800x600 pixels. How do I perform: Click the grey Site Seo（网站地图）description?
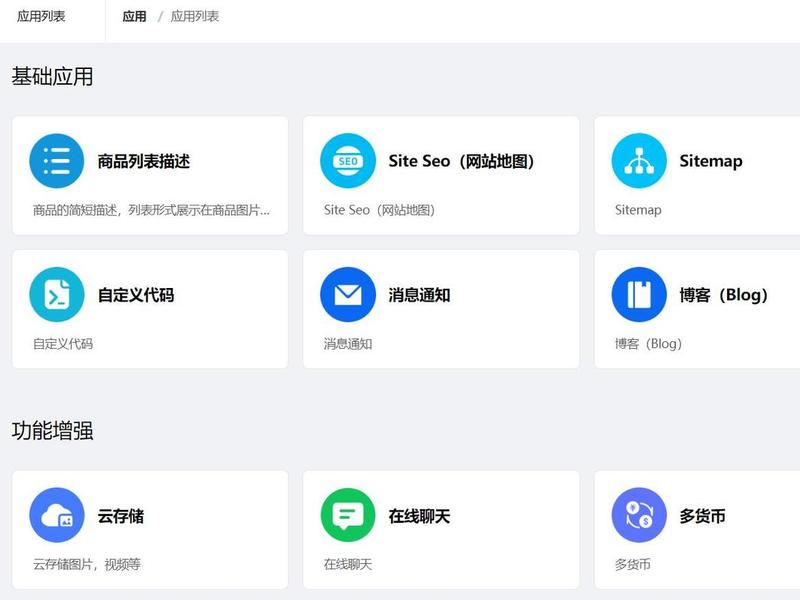click(x=379, y=210)
